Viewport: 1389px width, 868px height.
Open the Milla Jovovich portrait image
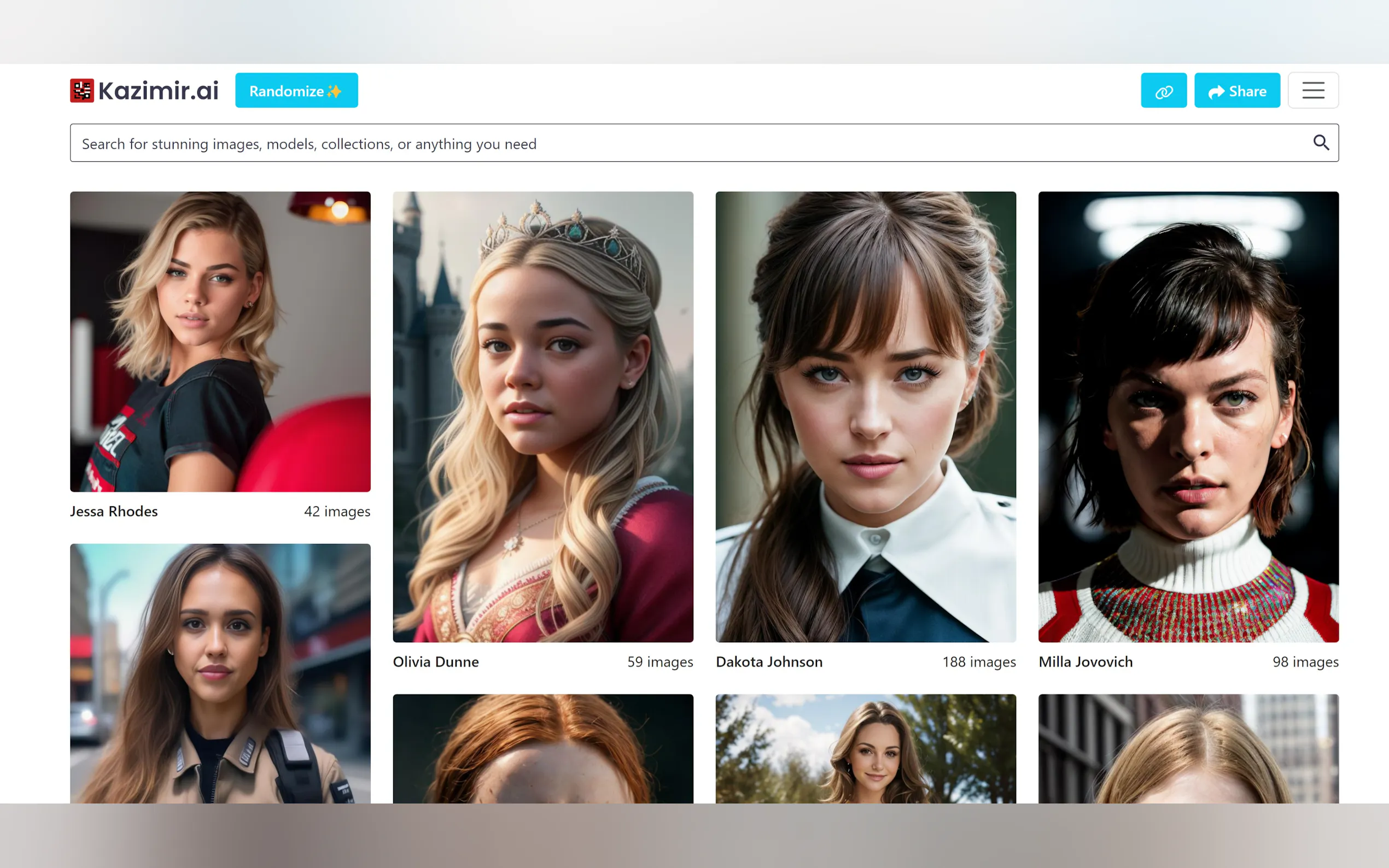1188,416
